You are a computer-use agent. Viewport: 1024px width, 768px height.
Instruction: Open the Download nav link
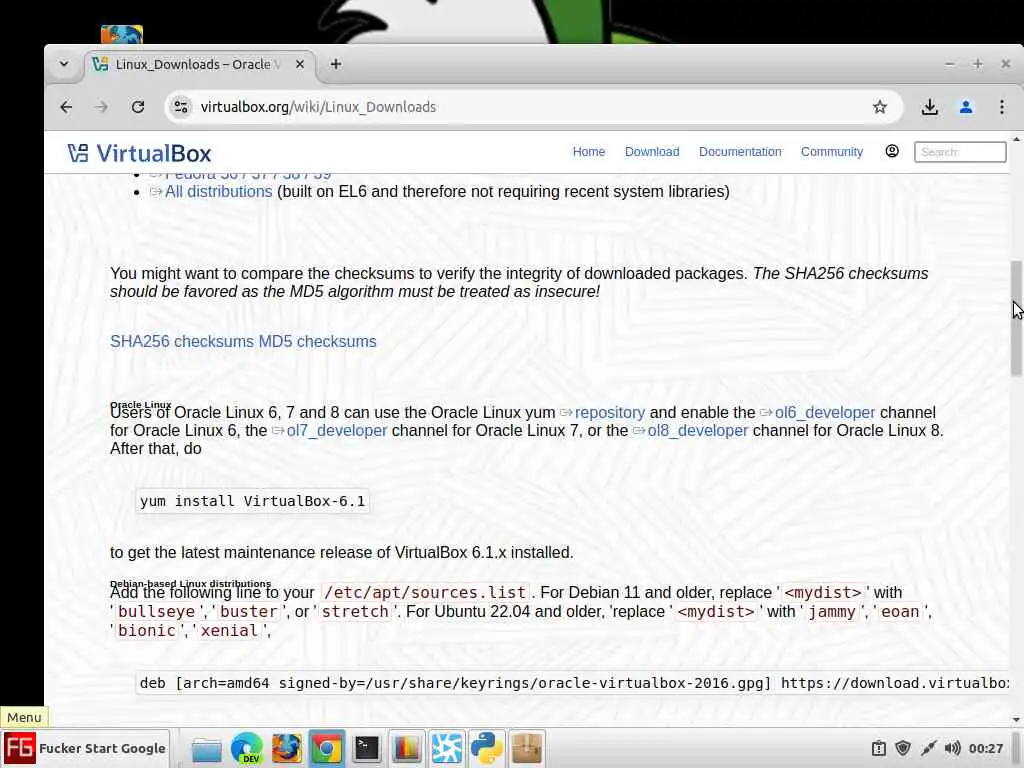coord(652,152)
